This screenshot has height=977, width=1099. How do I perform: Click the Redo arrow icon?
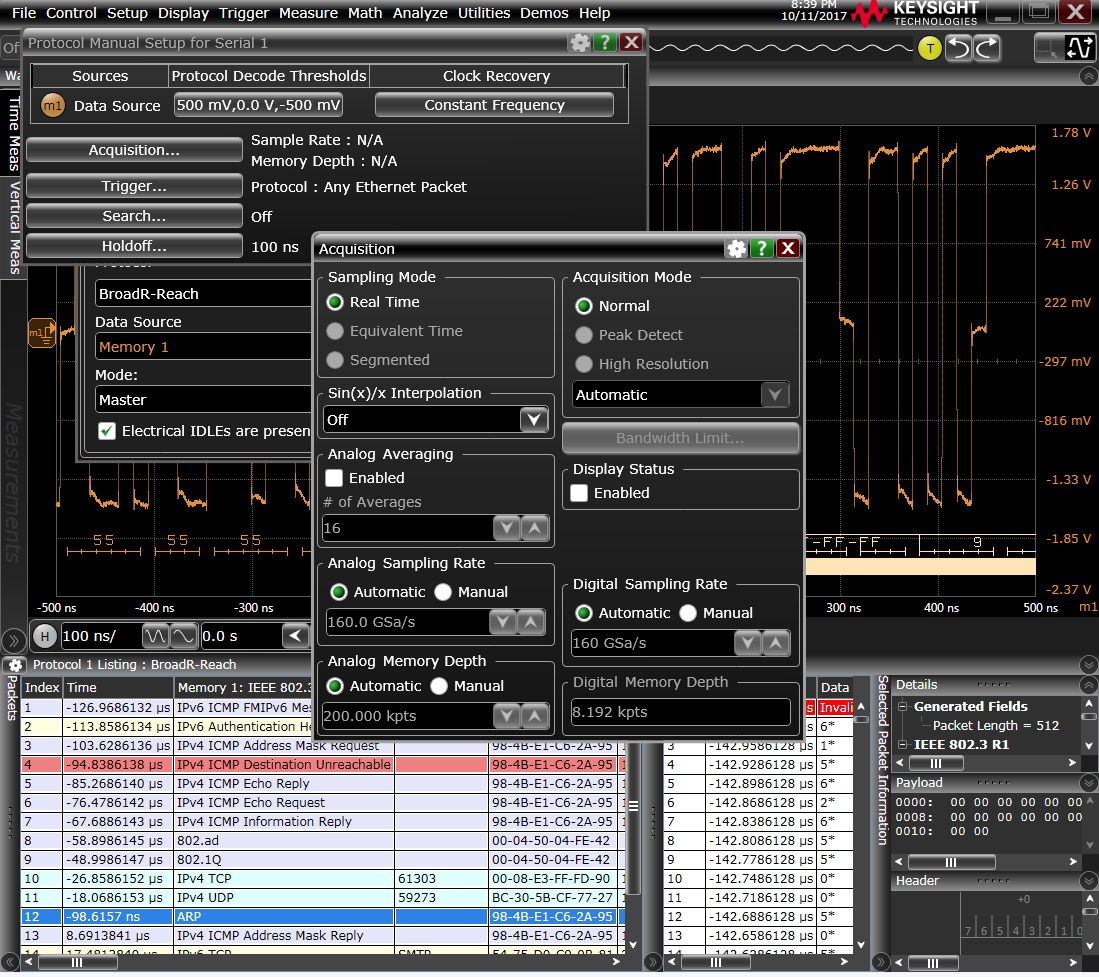[987, 46]
